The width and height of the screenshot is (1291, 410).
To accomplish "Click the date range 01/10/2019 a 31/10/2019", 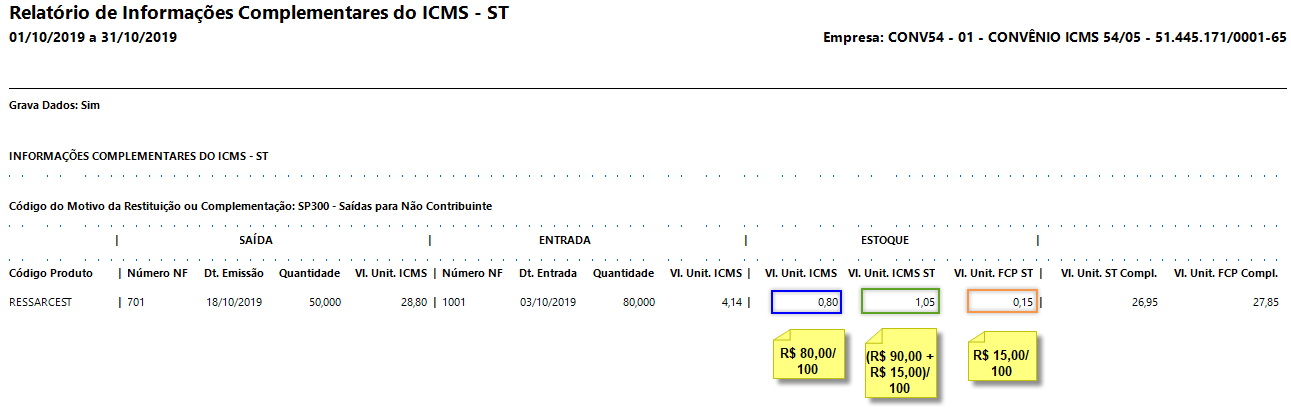I will point(92,37).
